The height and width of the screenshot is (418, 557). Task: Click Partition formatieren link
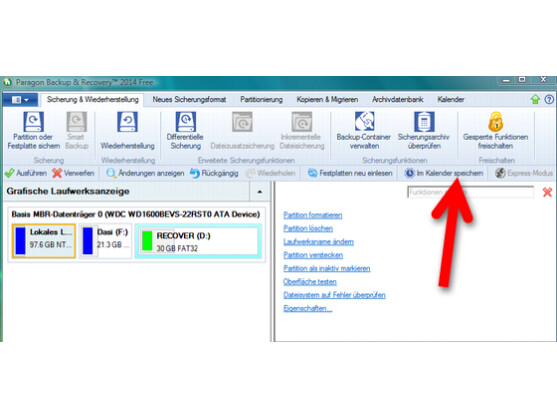313,215
